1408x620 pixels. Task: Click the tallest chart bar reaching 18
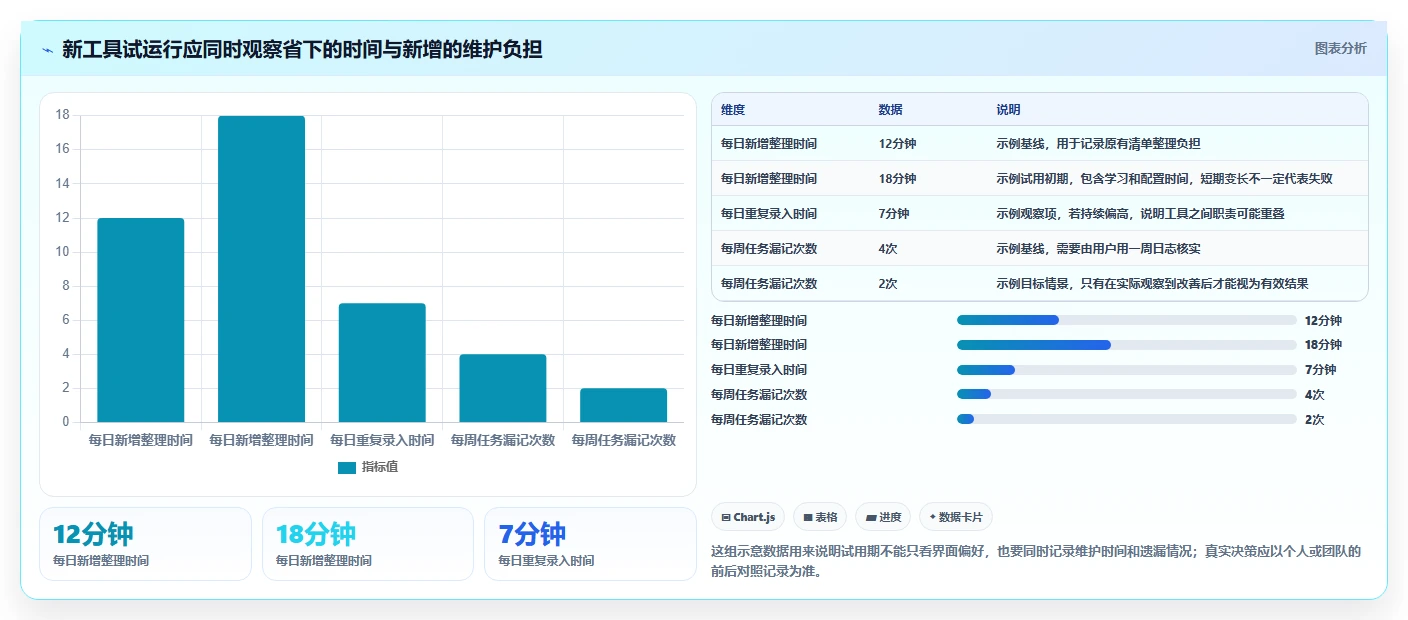pyautogui.click(x=261, y=269)
